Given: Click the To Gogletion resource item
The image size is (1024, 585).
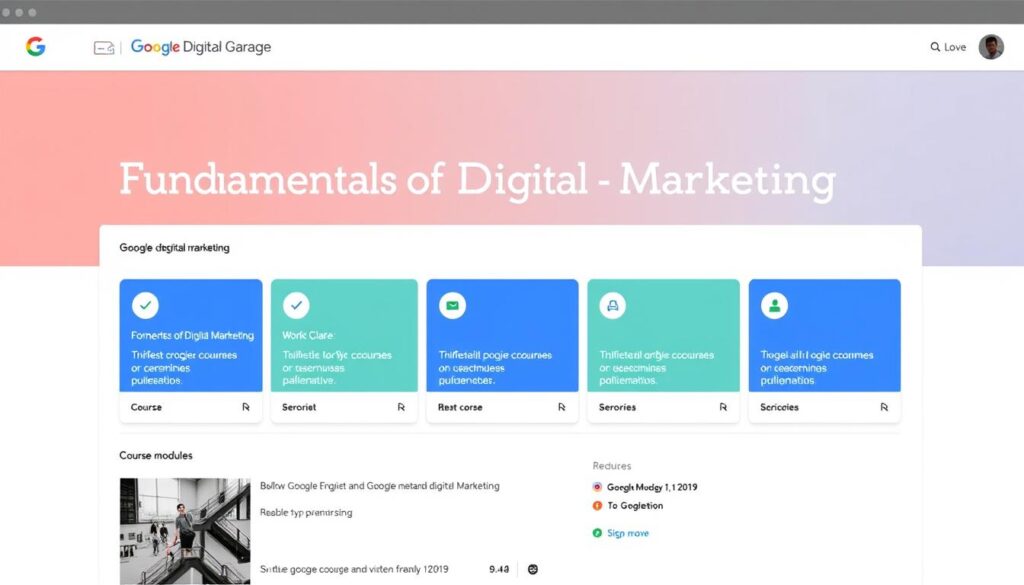Looking at the screenshot, I should [635, 505].
